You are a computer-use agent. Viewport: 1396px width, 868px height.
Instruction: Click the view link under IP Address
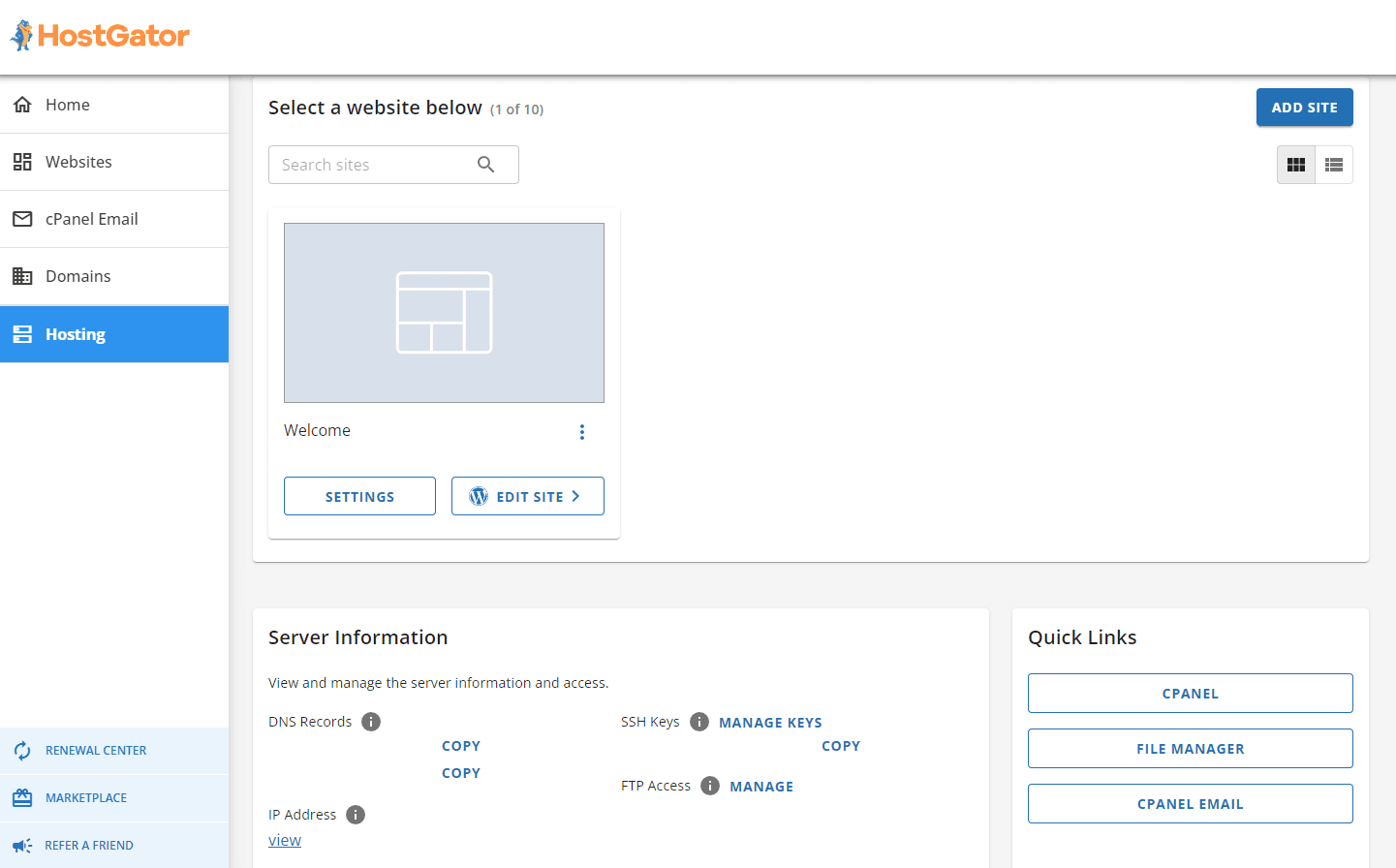coord(285,840)
